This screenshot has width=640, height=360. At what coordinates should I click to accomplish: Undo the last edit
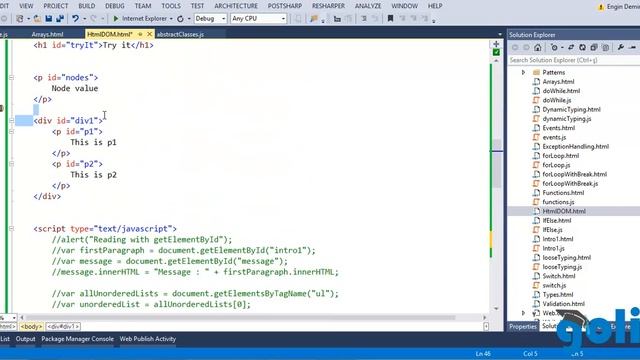pyautogui.click(x=76, y=18)
